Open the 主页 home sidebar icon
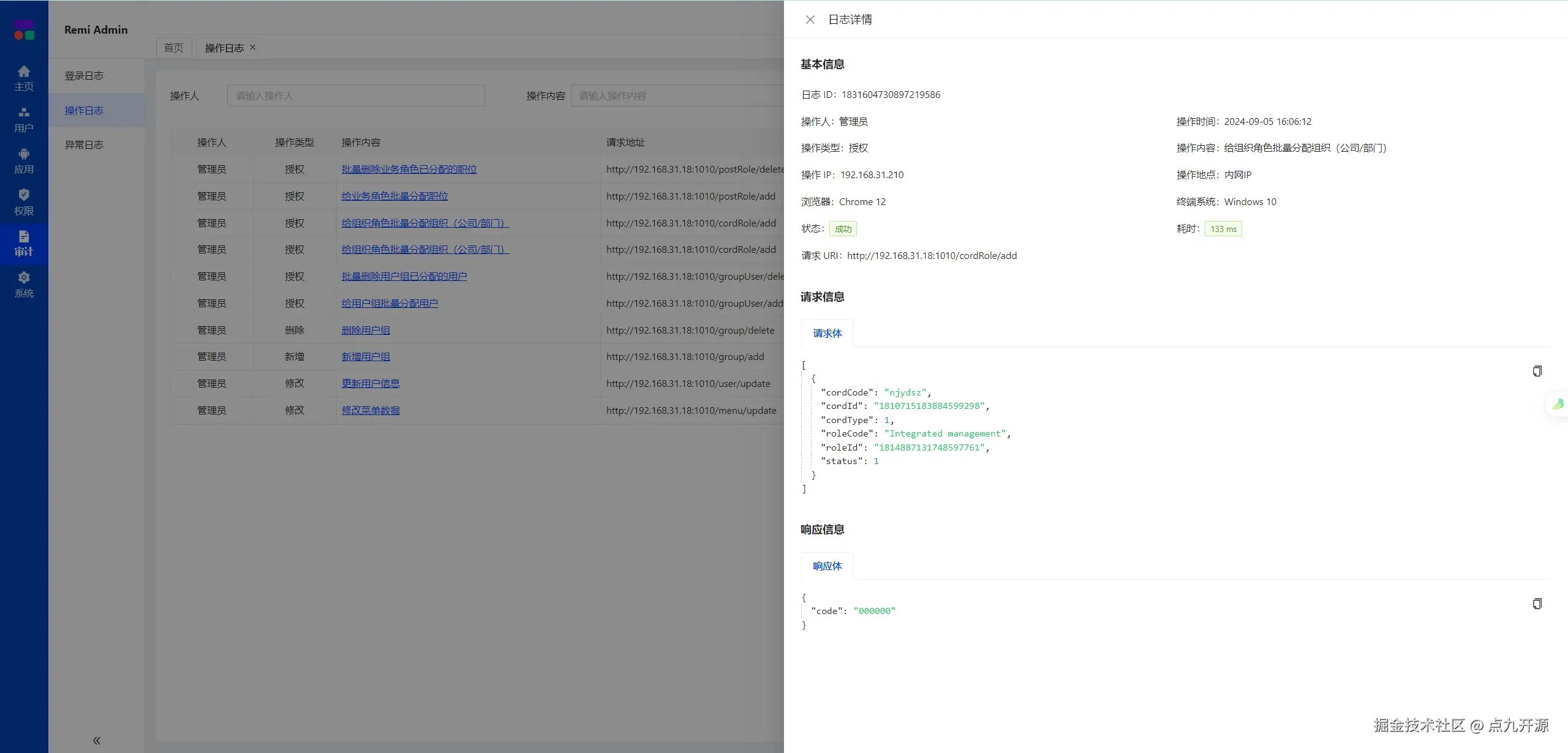 [x=24, y=78]
